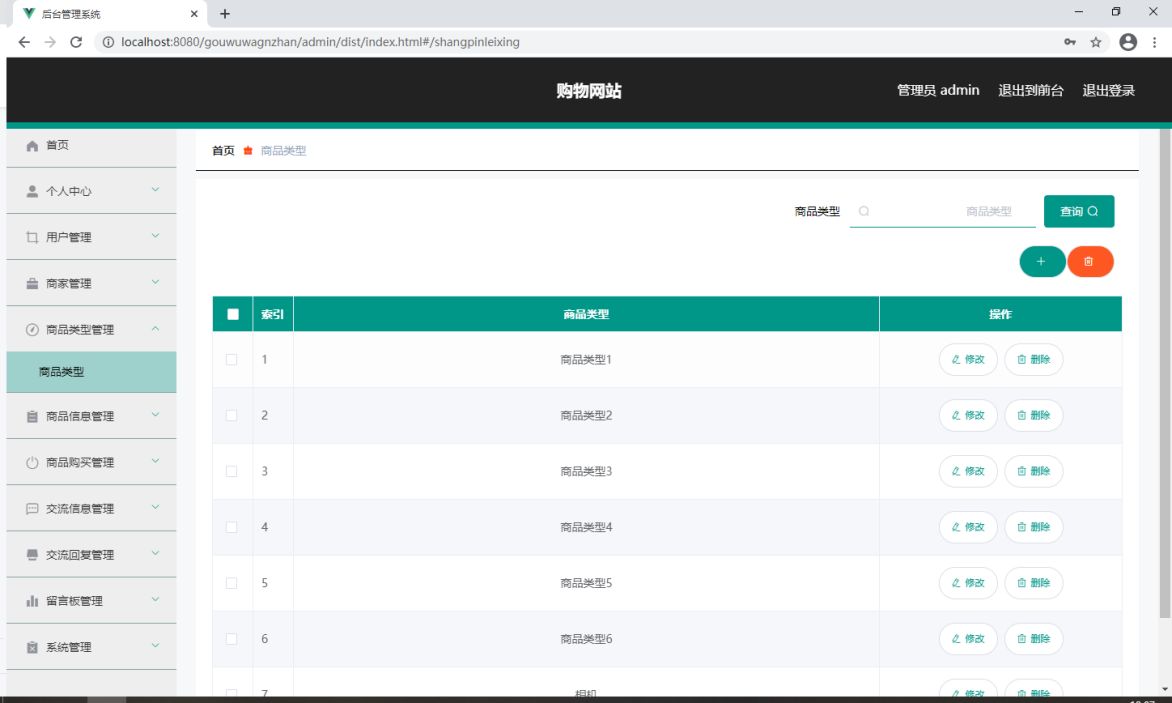Image resolution: width=1172 pixels, height=703 pixels.
Task: Expand the 用户管理 chevron
Action: coord(155,236)
